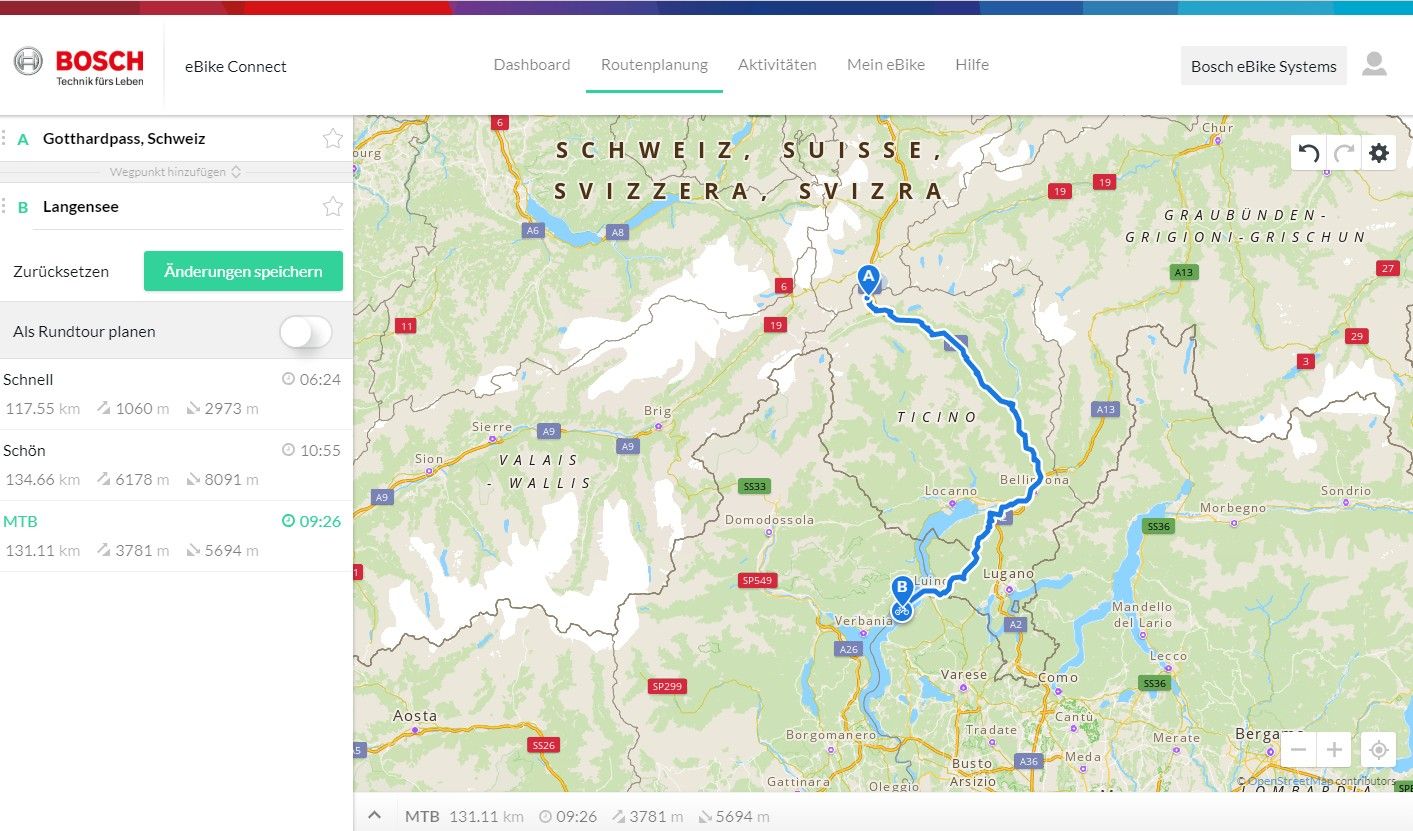Redo the route change
This screenshot has height=831, width=1413.
tap(1344, 153)
